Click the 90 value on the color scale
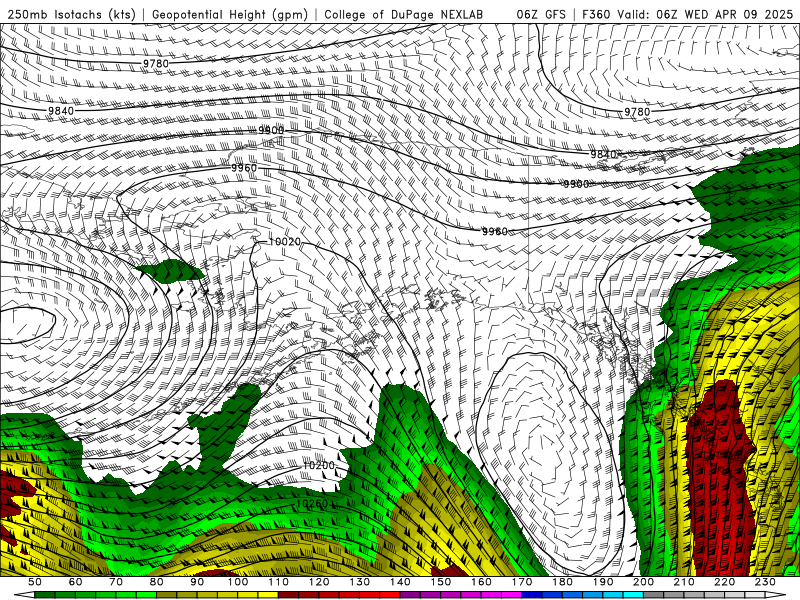This screenshot has height=600, width=800. 197,582
